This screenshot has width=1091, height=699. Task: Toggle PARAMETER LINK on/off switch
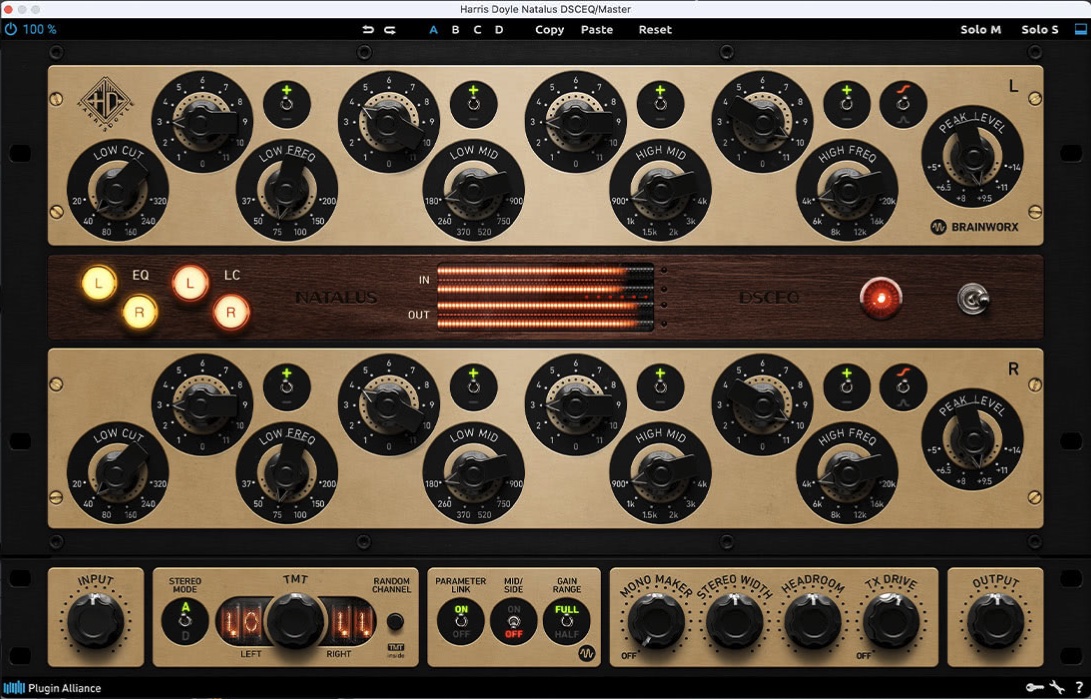coord(461,621)
